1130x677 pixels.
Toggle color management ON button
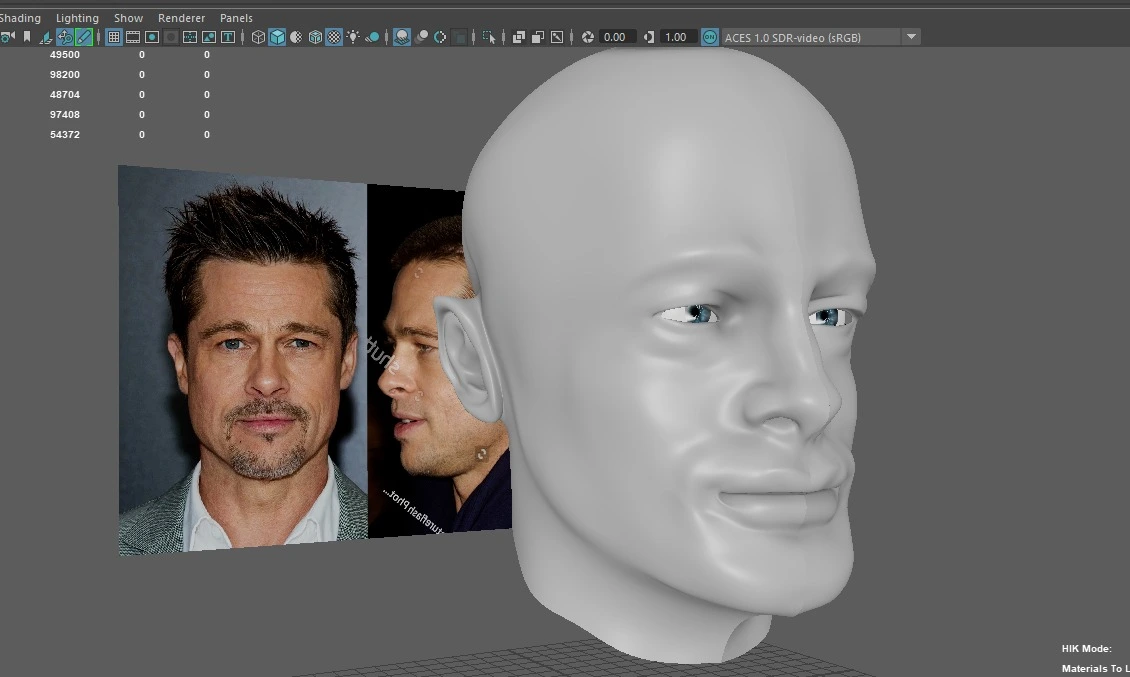(709, 37)
